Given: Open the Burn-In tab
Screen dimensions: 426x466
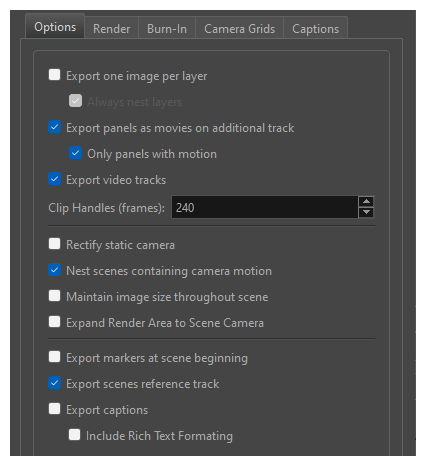Looking at the screenshot, I should (x=167, y=28).
